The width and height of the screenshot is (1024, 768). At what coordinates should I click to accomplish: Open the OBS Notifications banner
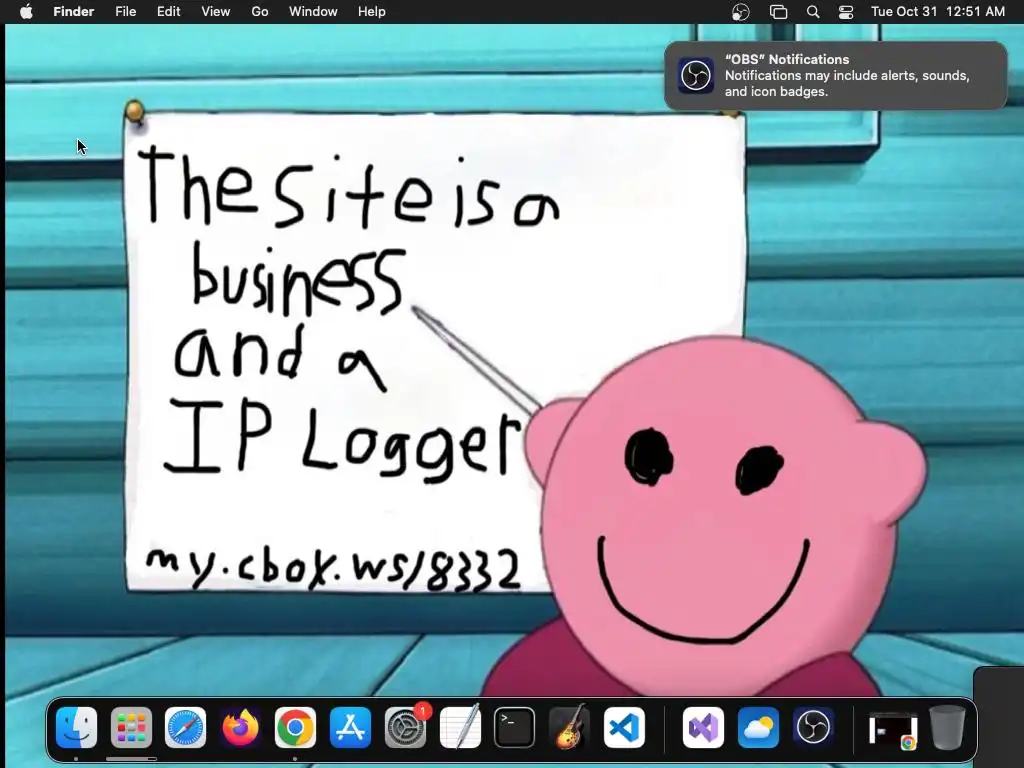[836, 76]
